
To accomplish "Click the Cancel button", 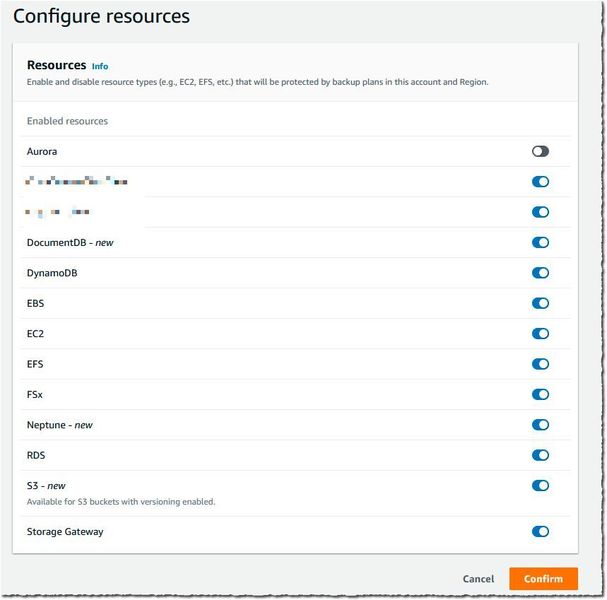I will [x=478, y=579].
